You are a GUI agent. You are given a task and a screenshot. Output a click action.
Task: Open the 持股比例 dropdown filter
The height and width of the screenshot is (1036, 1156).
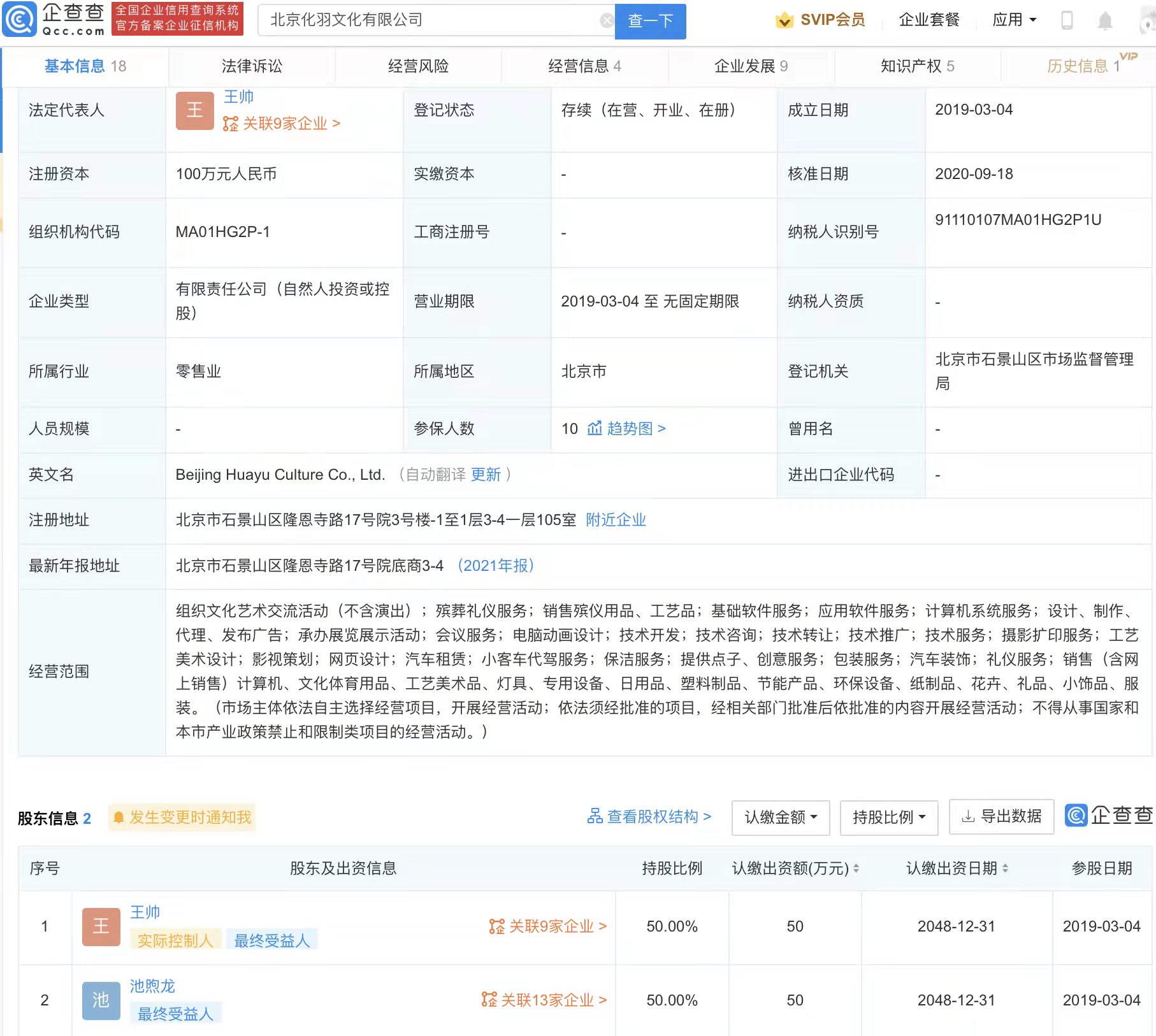889,817
